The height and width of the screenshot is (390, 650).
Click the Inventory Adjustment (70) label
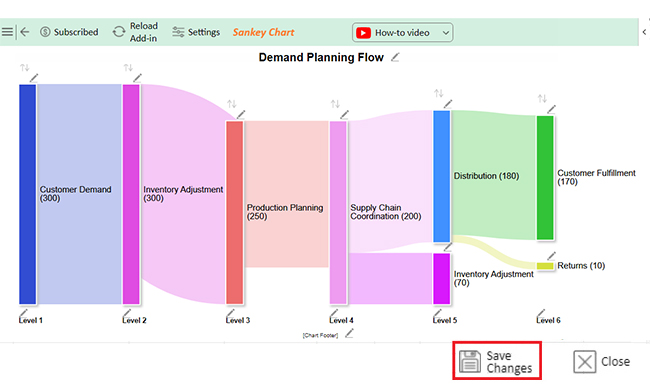493,278
